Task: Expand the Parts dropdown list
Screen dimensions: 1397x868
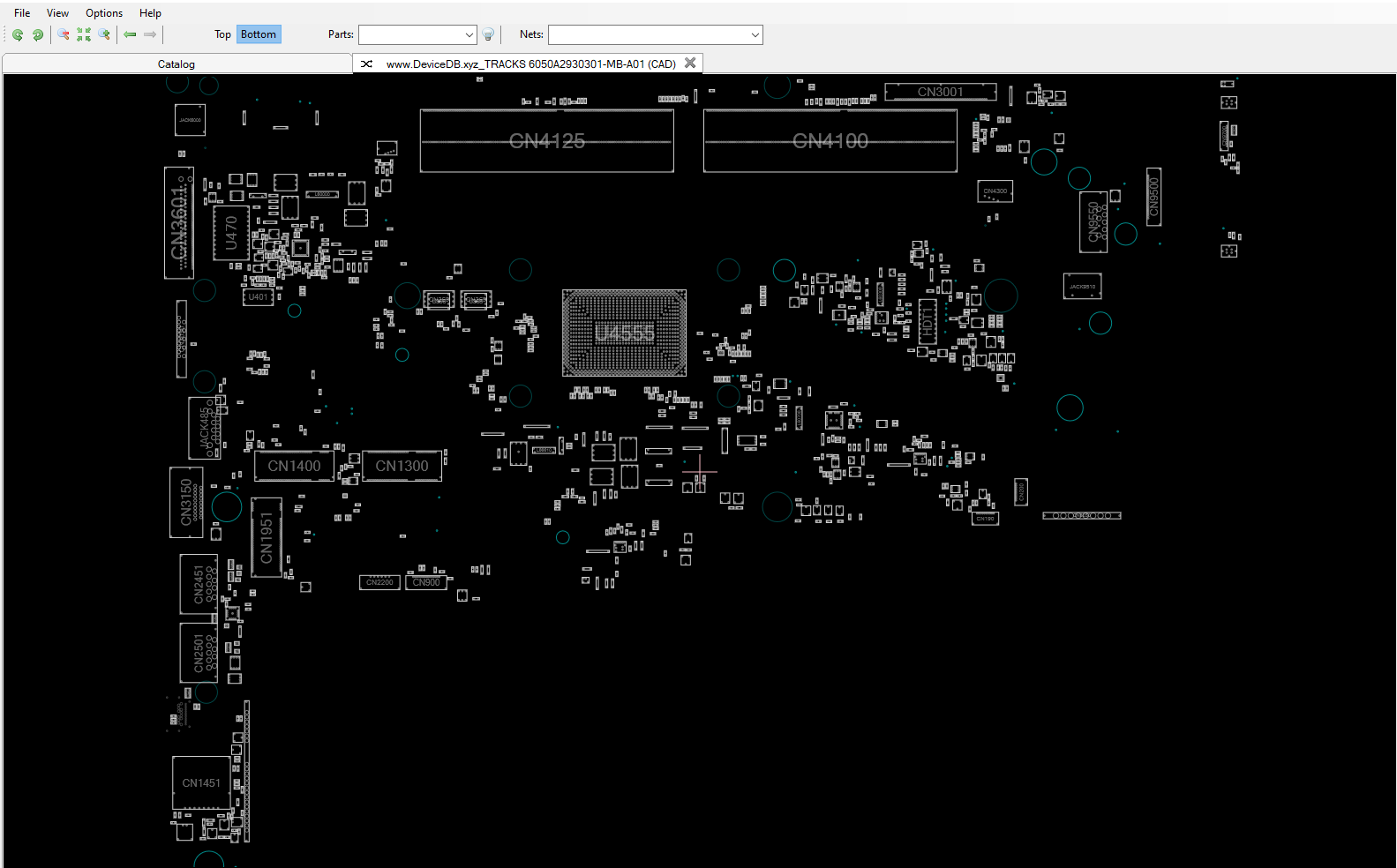Action: coord(469,34)
